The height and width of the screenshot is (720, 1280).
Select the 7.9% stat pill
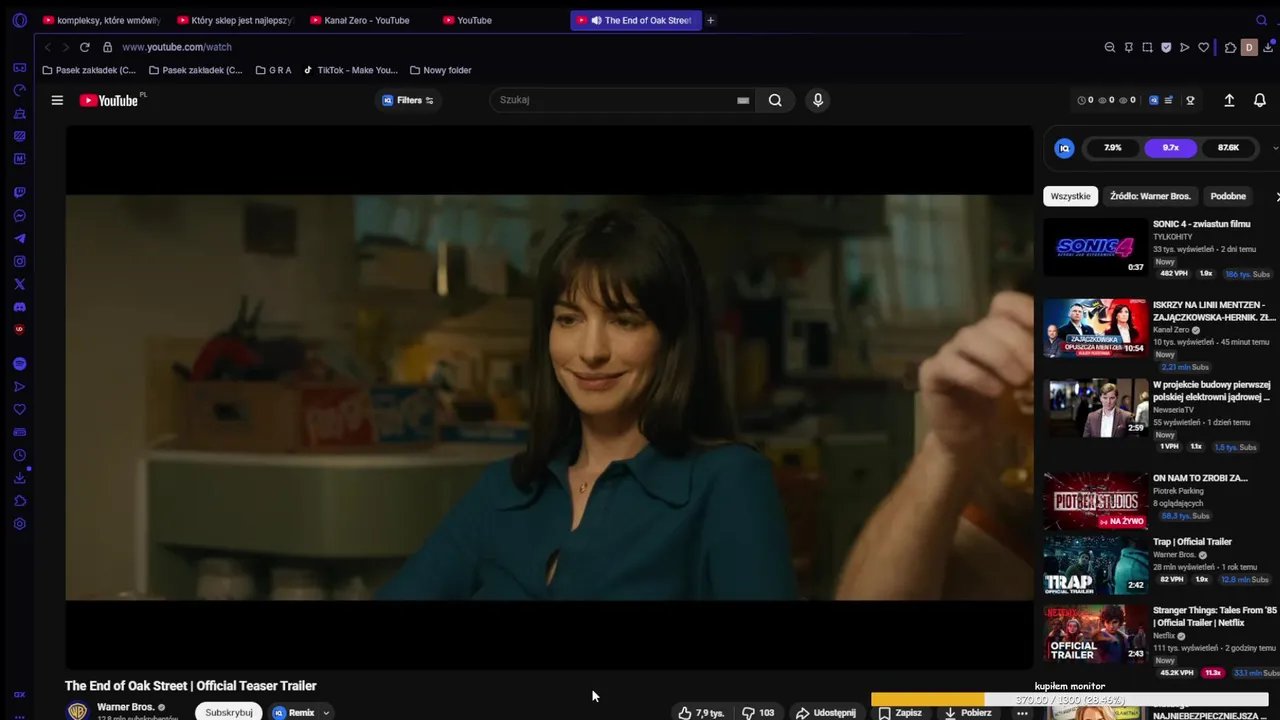pyautogui.click(x=1112, y=148)
